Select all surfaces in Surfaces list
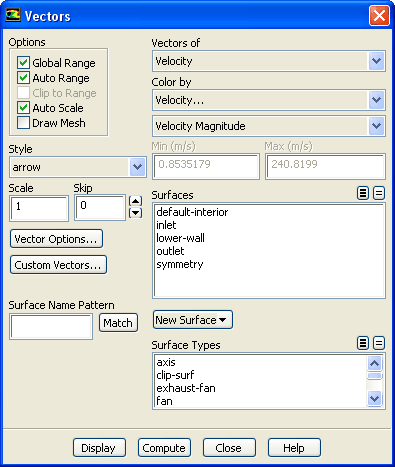The image size is (395, 467). (x=363, y=193)
